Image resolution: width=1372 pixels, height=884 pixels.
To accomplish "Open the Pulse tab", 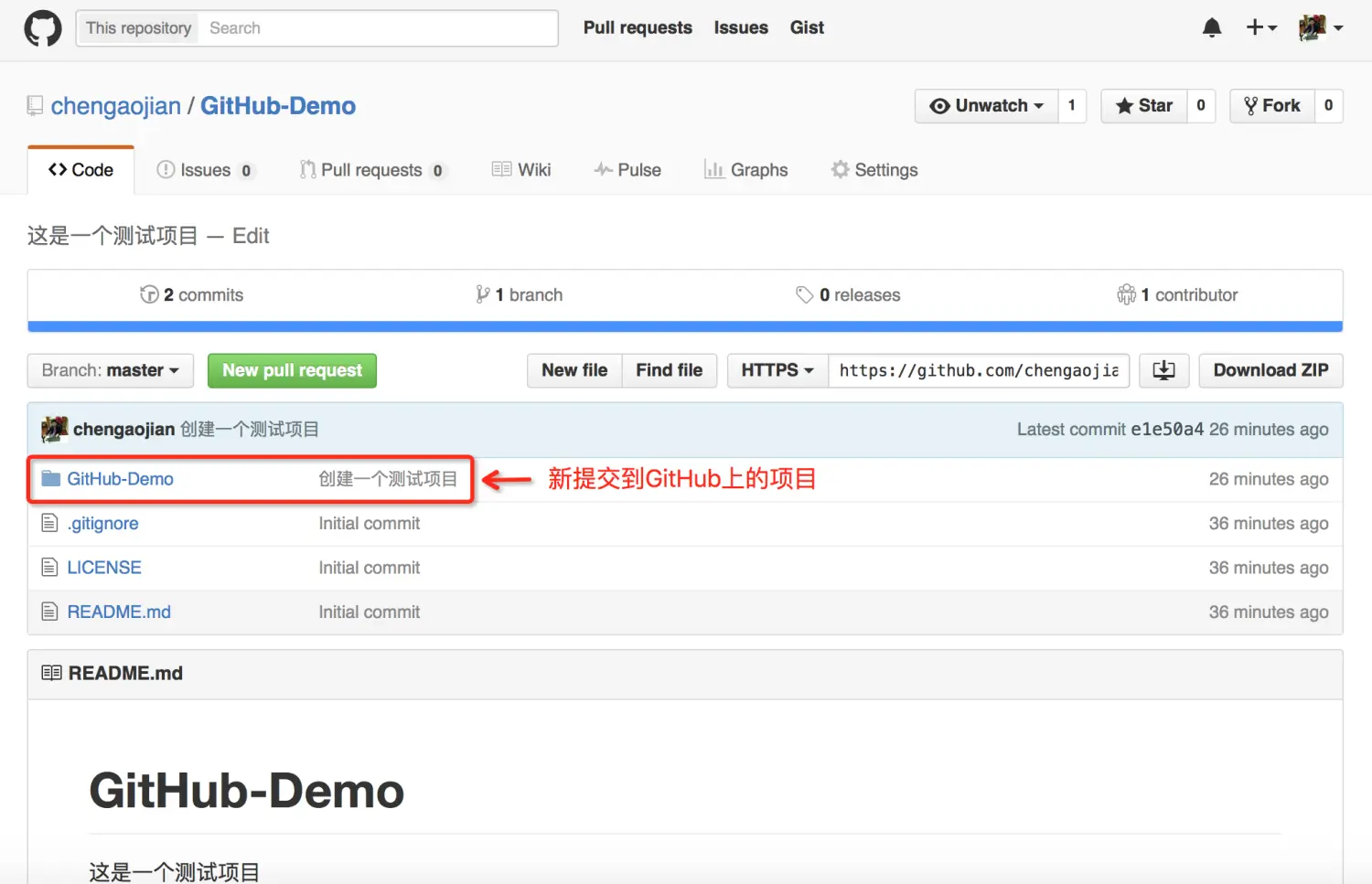I will (x=627, y=170).
